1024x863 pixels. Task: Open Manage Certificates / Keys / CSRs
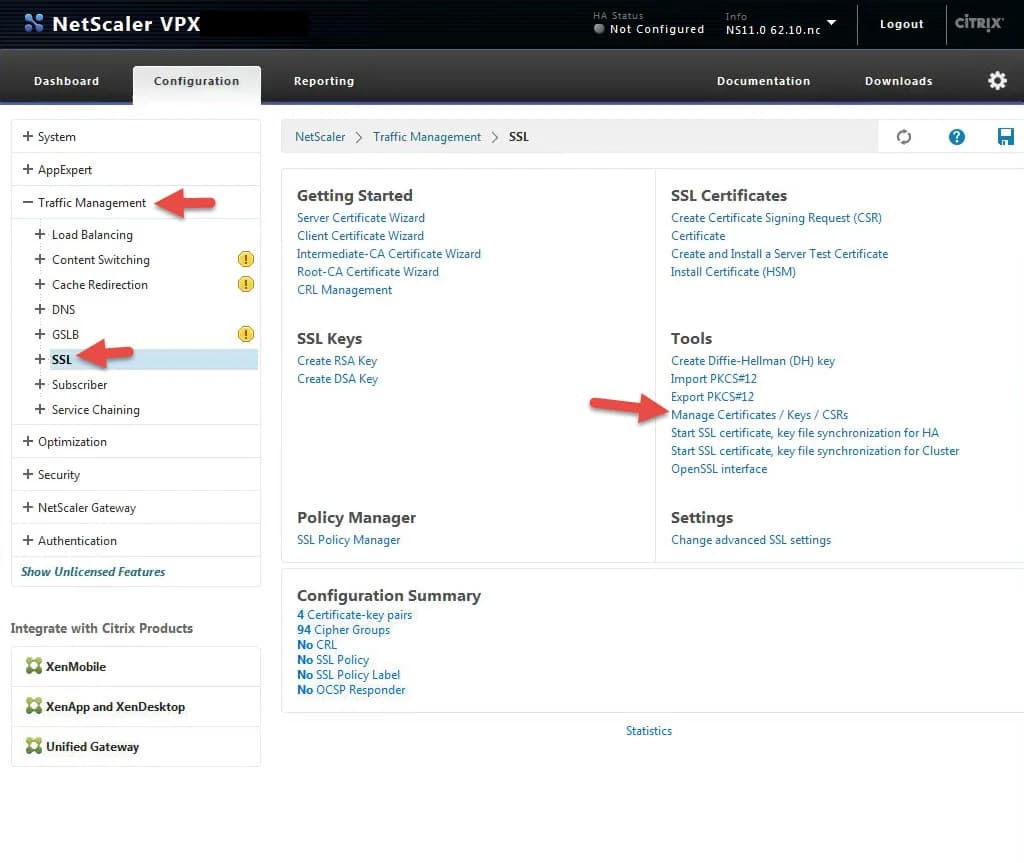point(759,415)
